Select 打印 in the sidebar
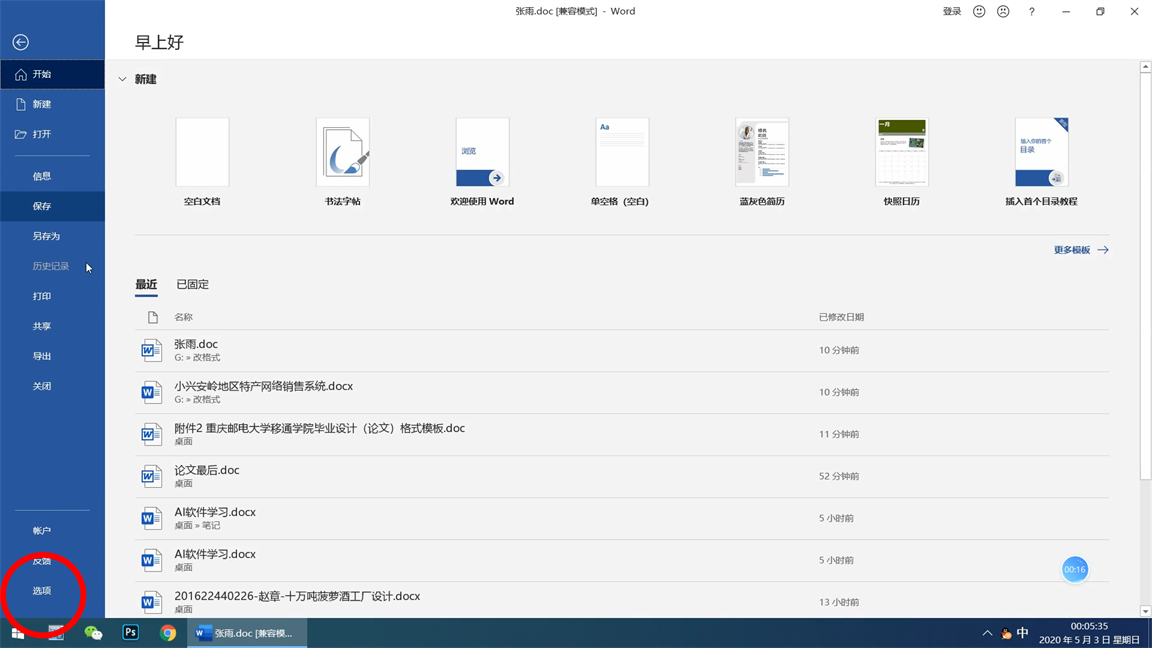Screen dimensions: 1152x648 (42, 296)
